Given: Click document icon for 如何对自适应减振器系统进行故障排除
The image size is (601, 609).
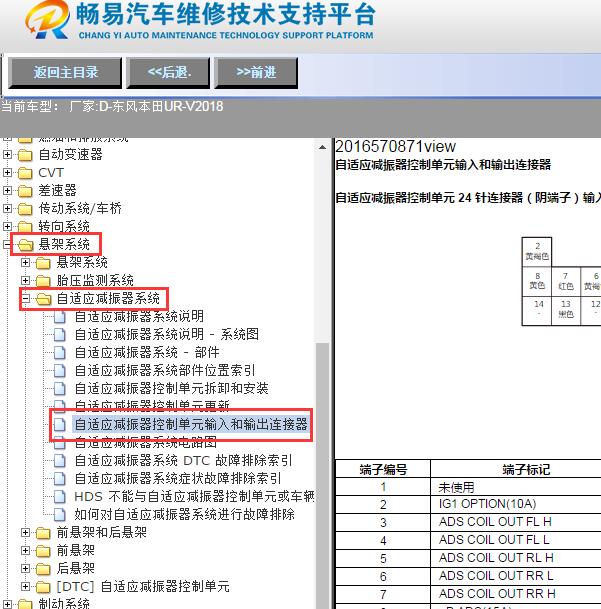Looking at the screenshot, I should (x=59, y=515).
